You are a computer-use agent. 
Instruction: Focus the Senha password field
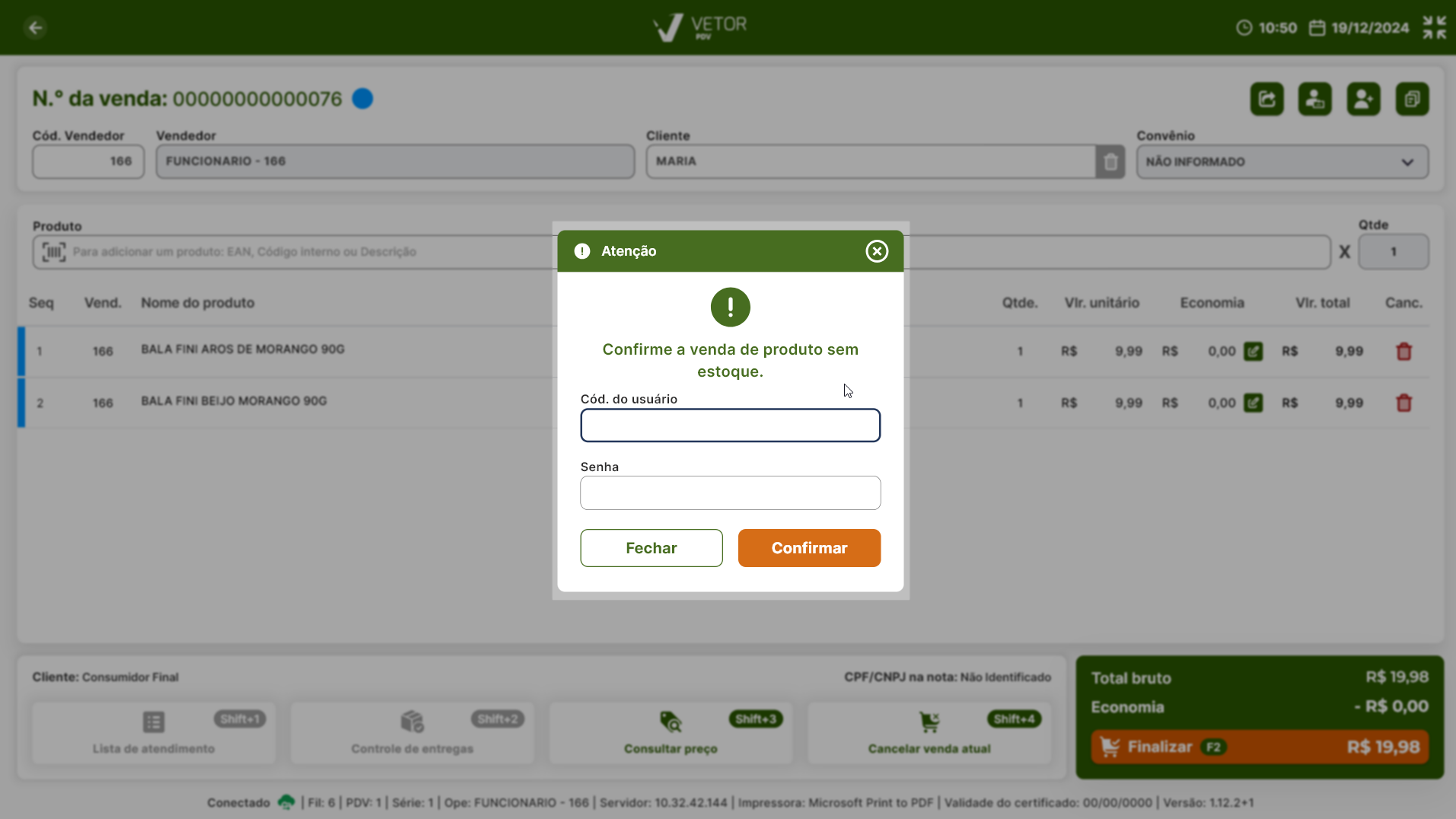(730, 493)
